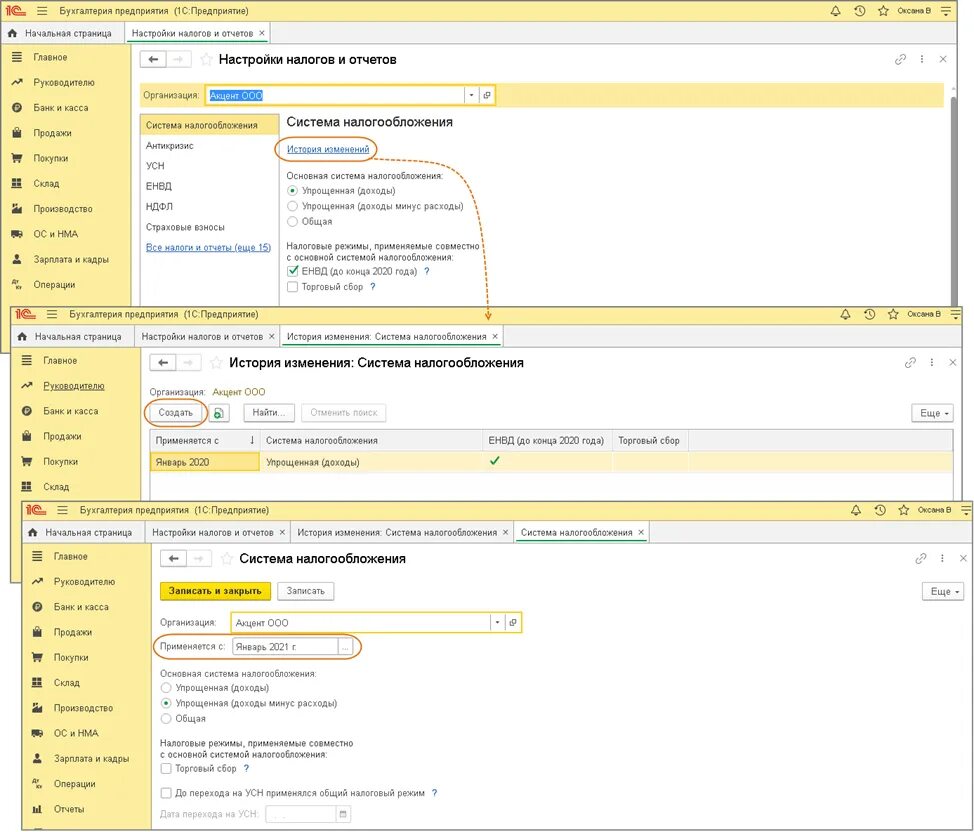This screenshot has width=974, height=832.
Task: Select Упрощенная (доходы) radio in top window
Action: pyautogui.click(x=293, y=191)
